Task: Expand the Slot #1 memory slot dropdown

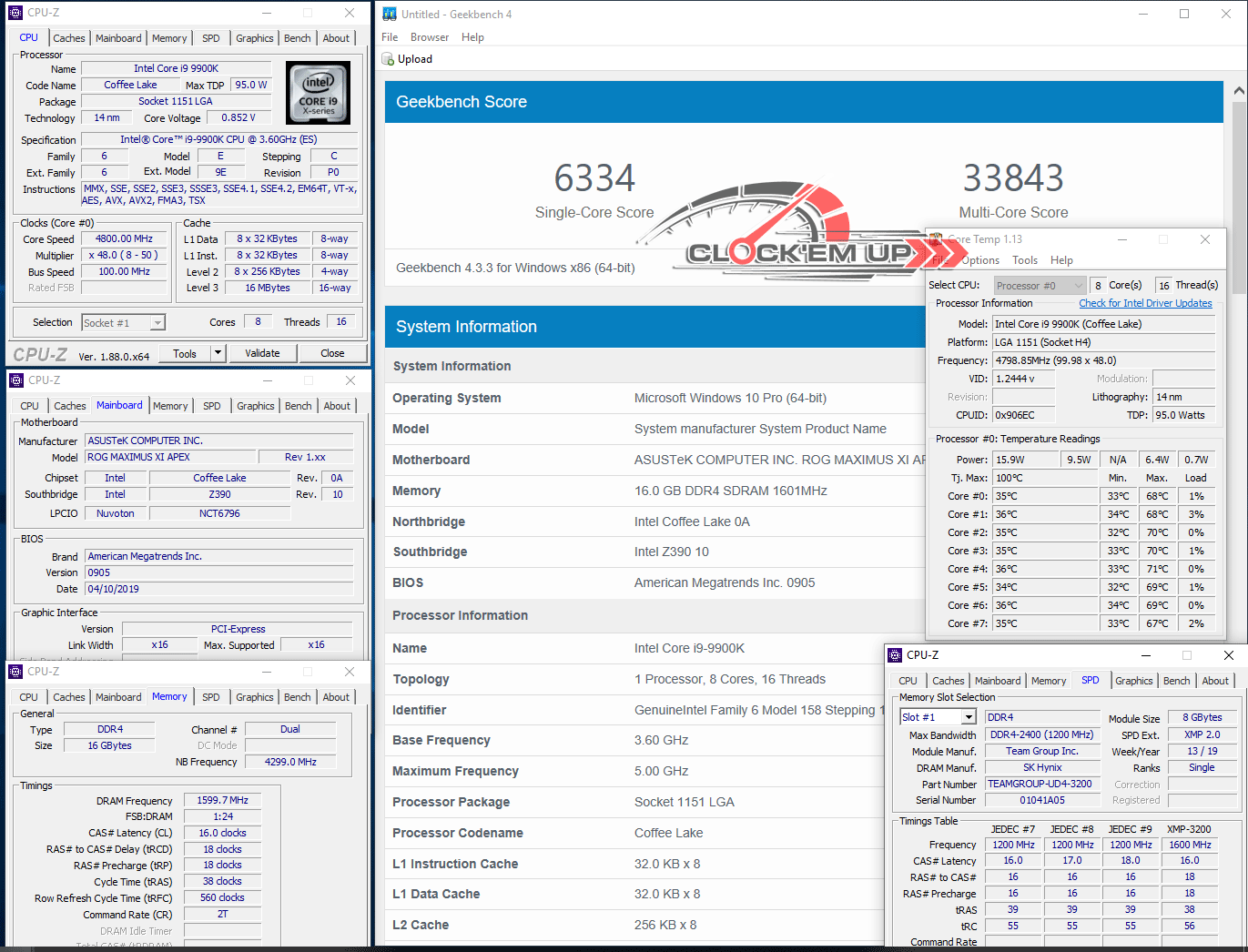Action: click(x=969, y=717)
